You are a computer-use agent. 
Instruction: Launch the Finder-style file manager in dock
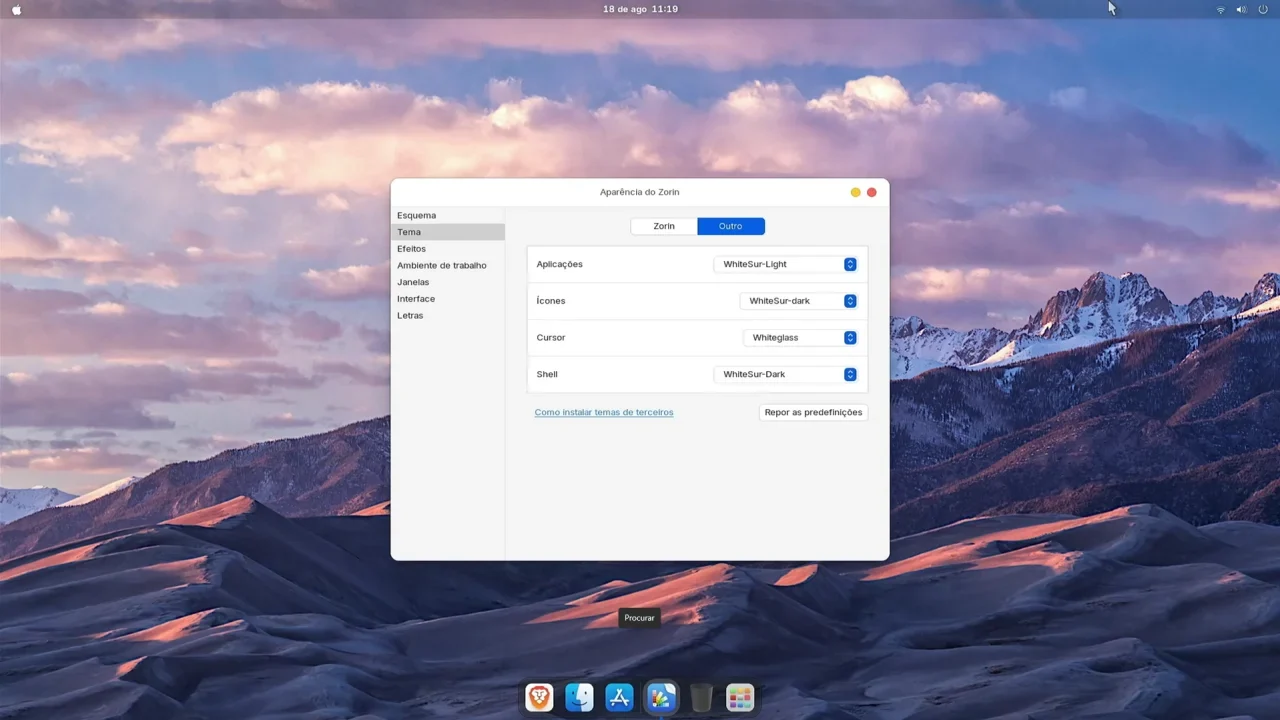(x=579, y=697)
